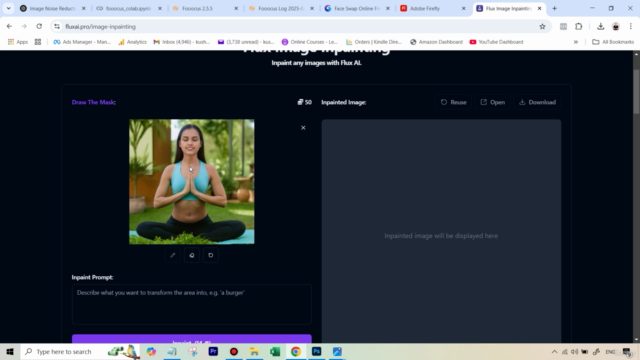Switch to fooocus_colab.ipynb tab
This screenshot has height=360, width=640.
click(129, 8)
